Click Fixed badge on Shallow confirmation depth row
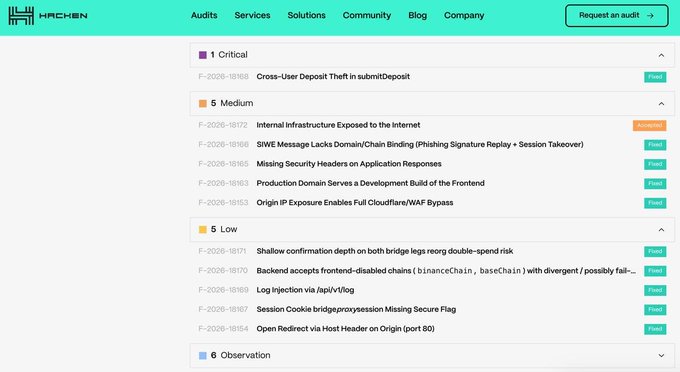680x372 pixels. (655, 251)
